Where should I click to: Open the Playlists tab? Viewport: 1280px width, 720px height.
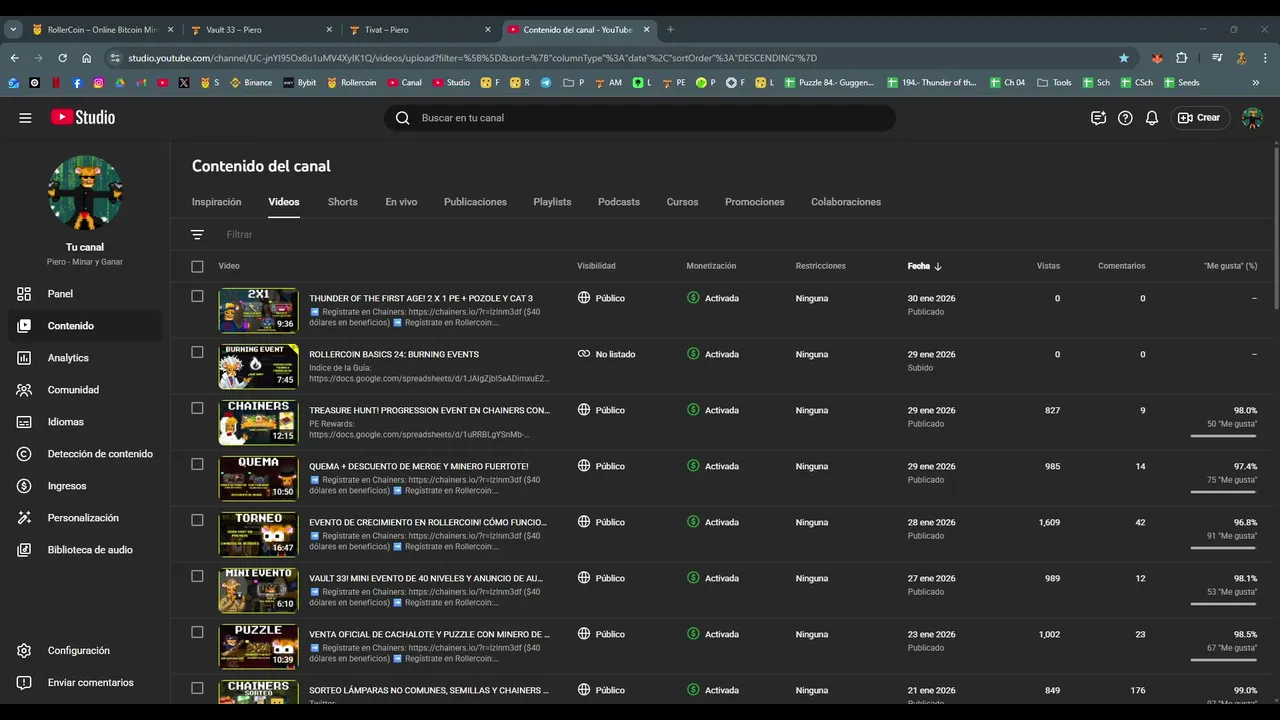552,202
